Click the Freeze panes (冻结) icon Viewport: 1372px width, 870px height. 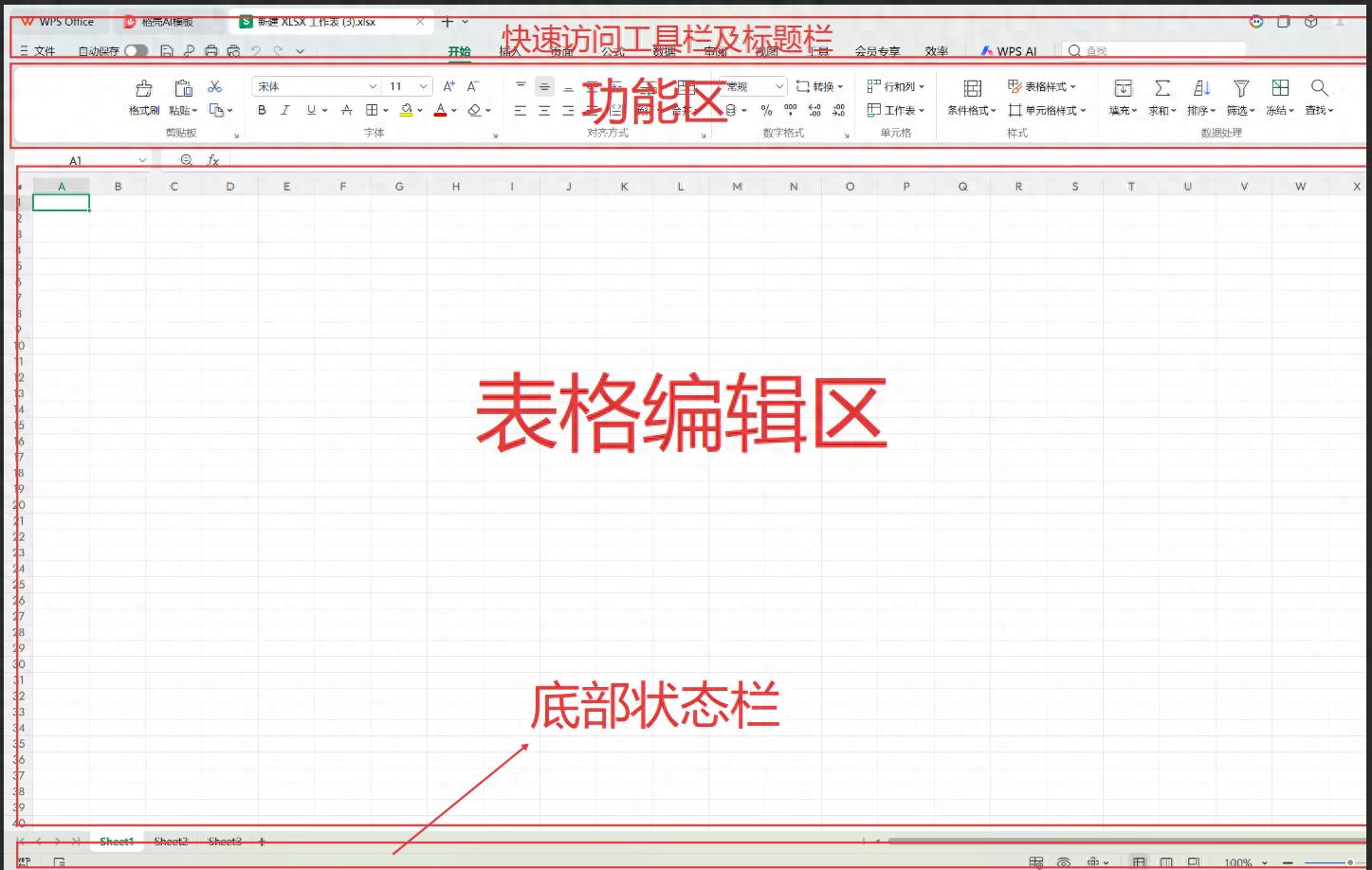(x=1280, y=88)
